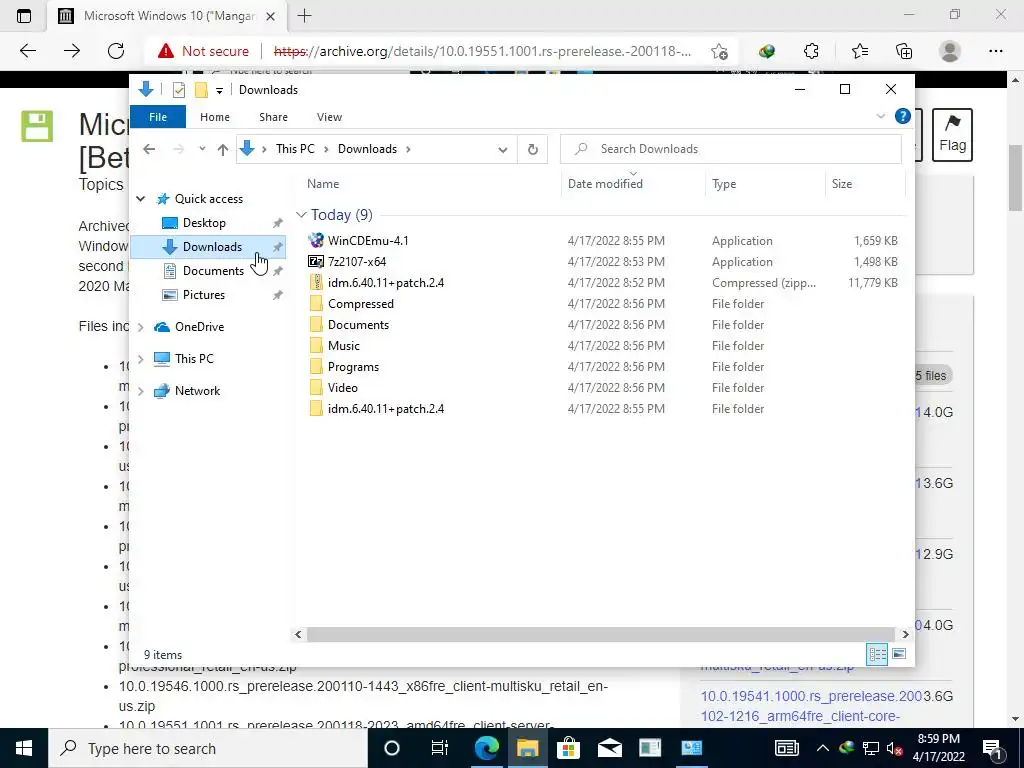Open notification action center icon
The height and width of the screenshot is (768, 1024).
click(993, 748)
